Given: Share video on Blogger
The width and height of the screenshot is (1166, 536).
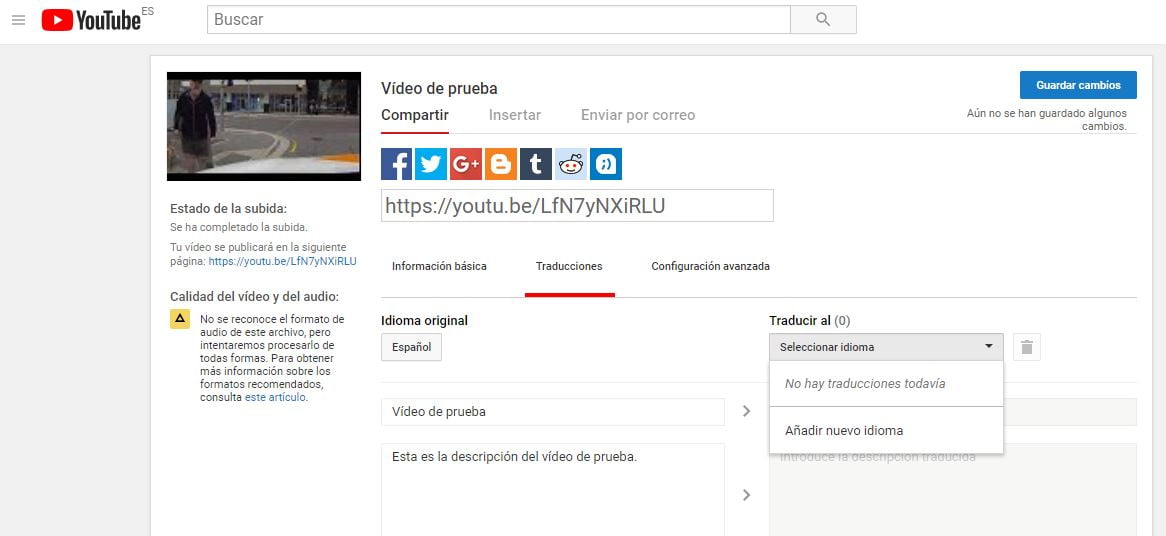Looking at the screenshot, I should 501,164.
